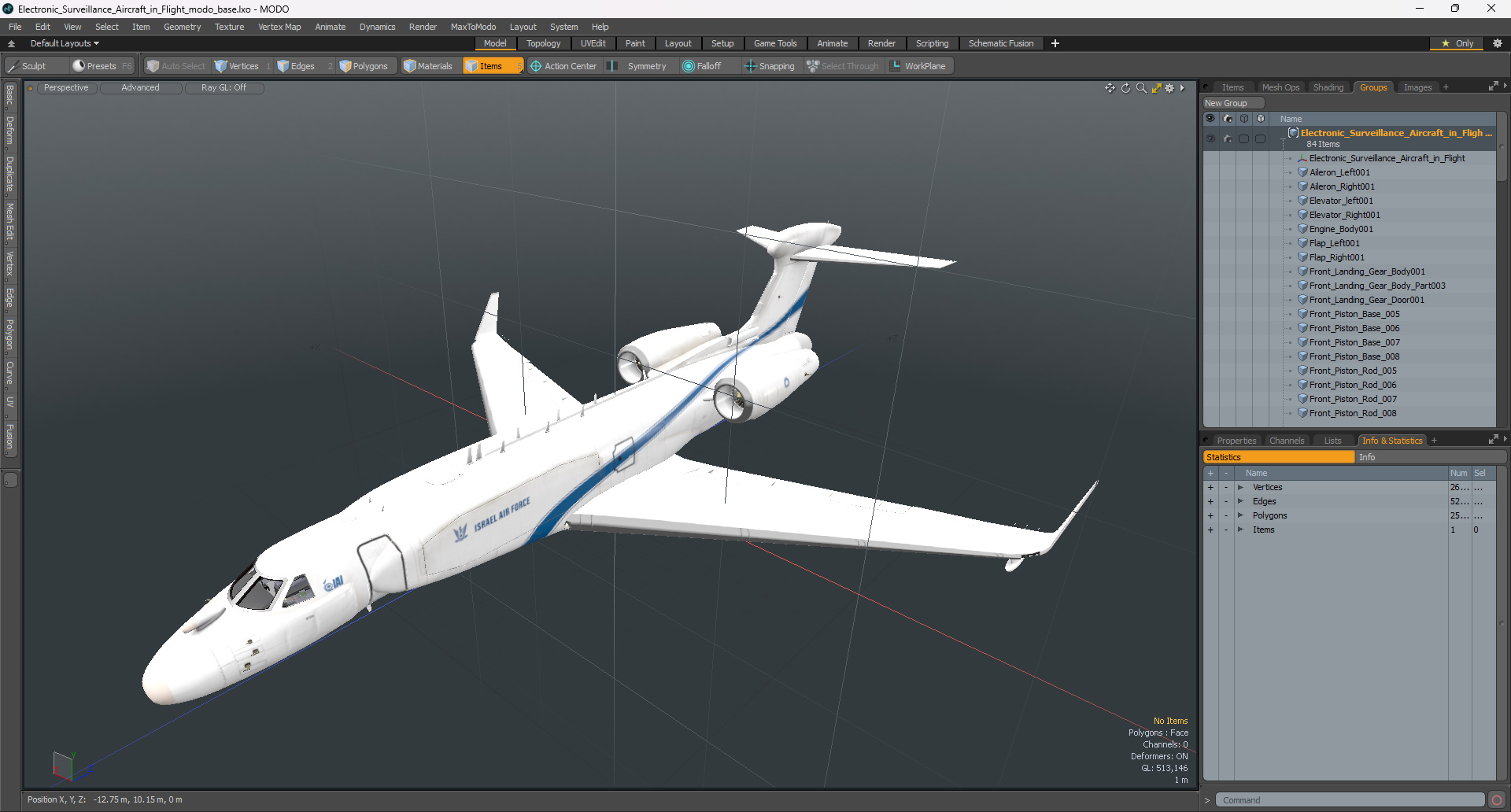Open the Geometry menu
Screen dimensions: 1511x812
[x=182, y=27]
